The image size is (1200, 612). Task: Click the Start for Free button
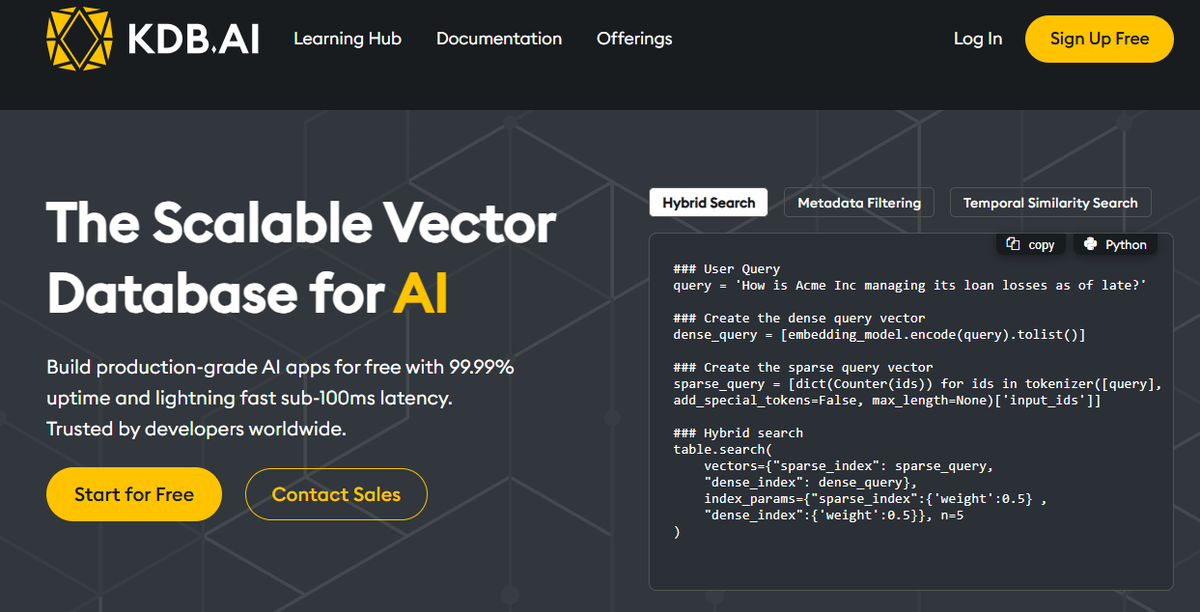(x=133, y=494)
